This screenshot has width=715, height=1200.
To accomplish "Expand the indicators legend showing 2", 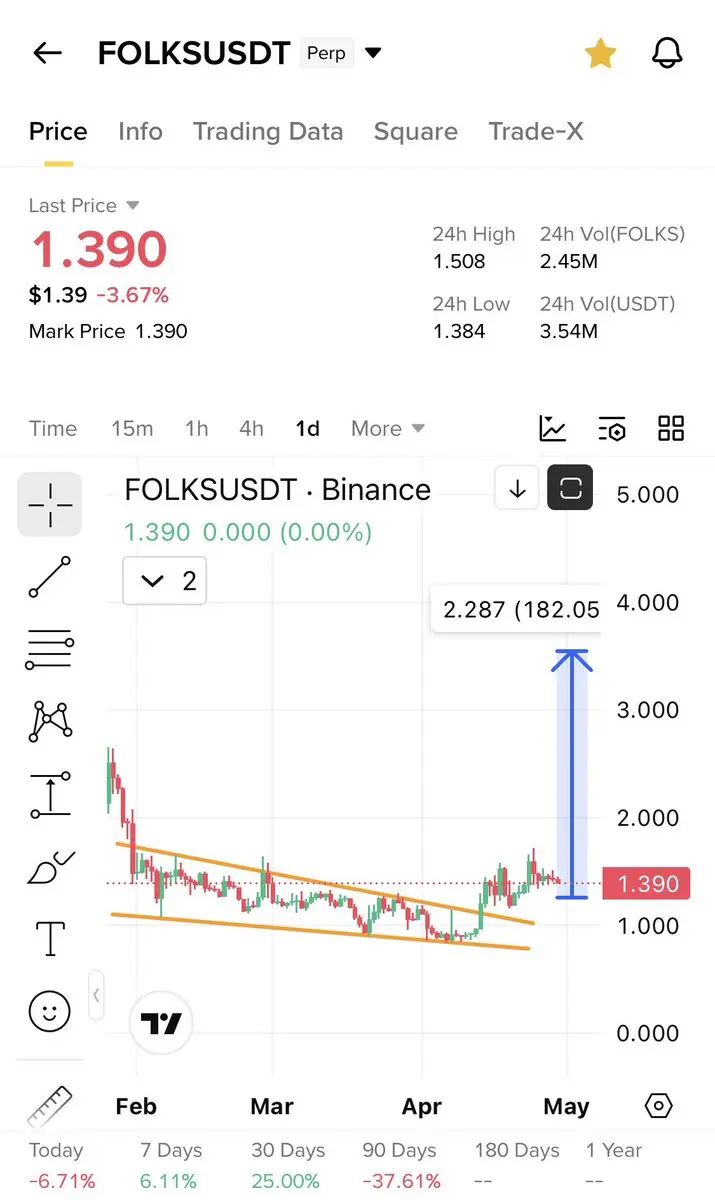I will click(165, 581).
